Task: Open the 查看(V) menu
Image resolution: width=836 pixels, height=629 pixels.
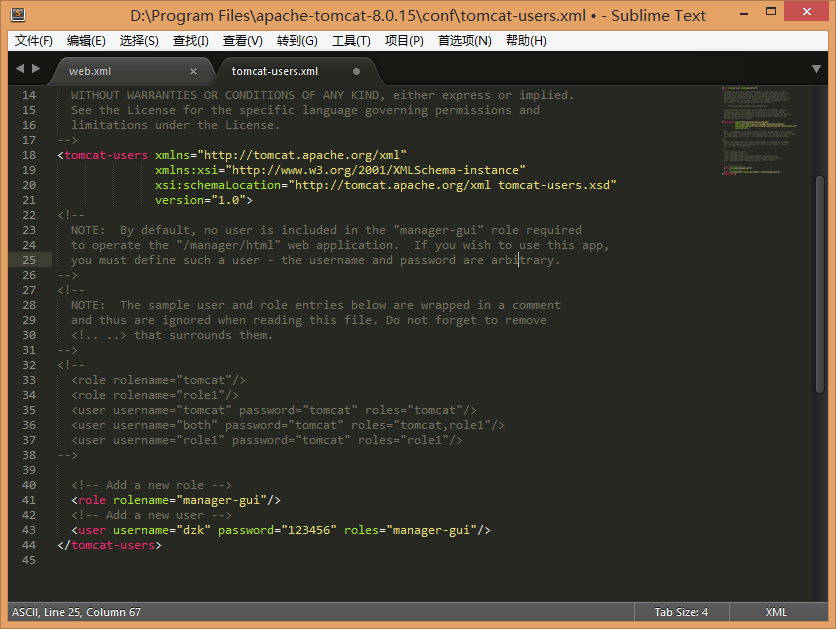Action: click(x=243, y=41)
